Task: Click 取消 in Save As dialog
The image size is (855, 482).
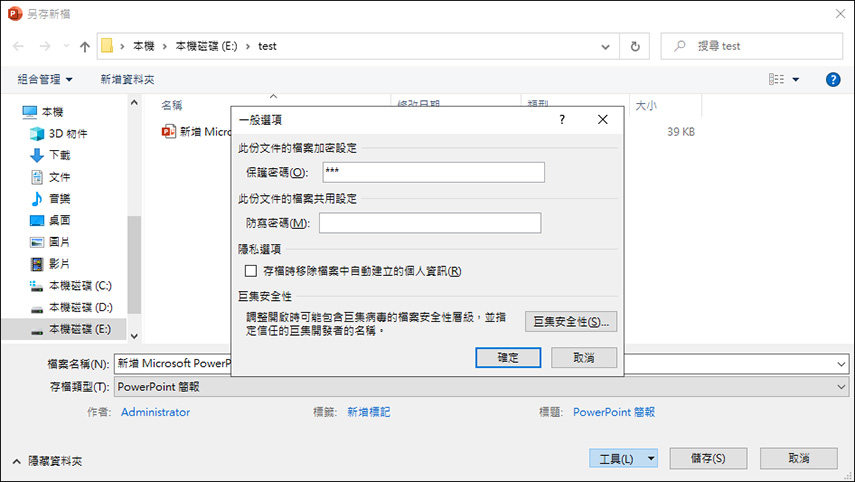Action: coord(799,459)
